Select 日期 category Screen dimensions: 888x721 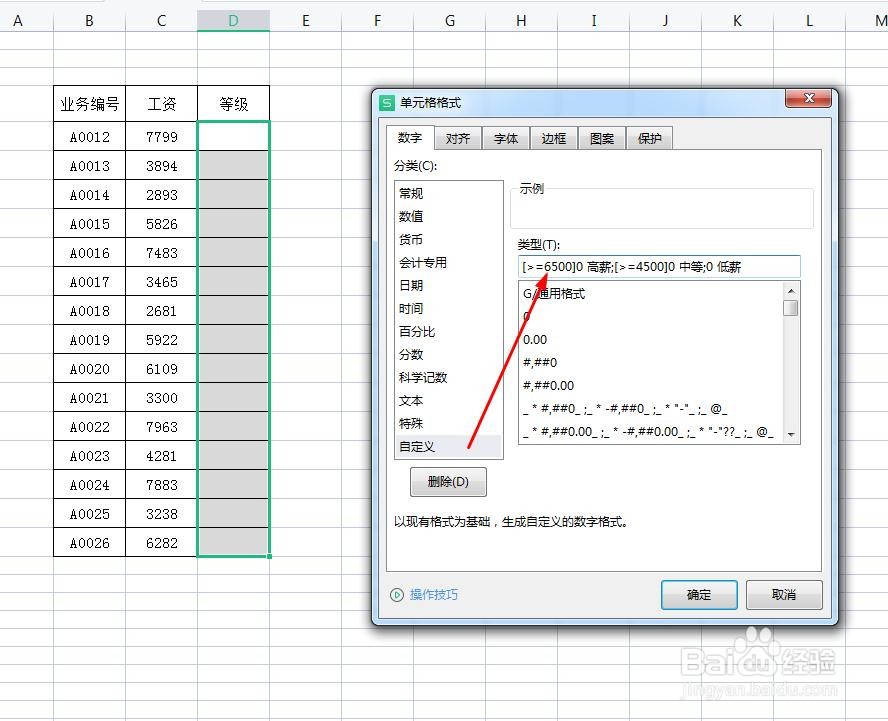click(448, 285)
